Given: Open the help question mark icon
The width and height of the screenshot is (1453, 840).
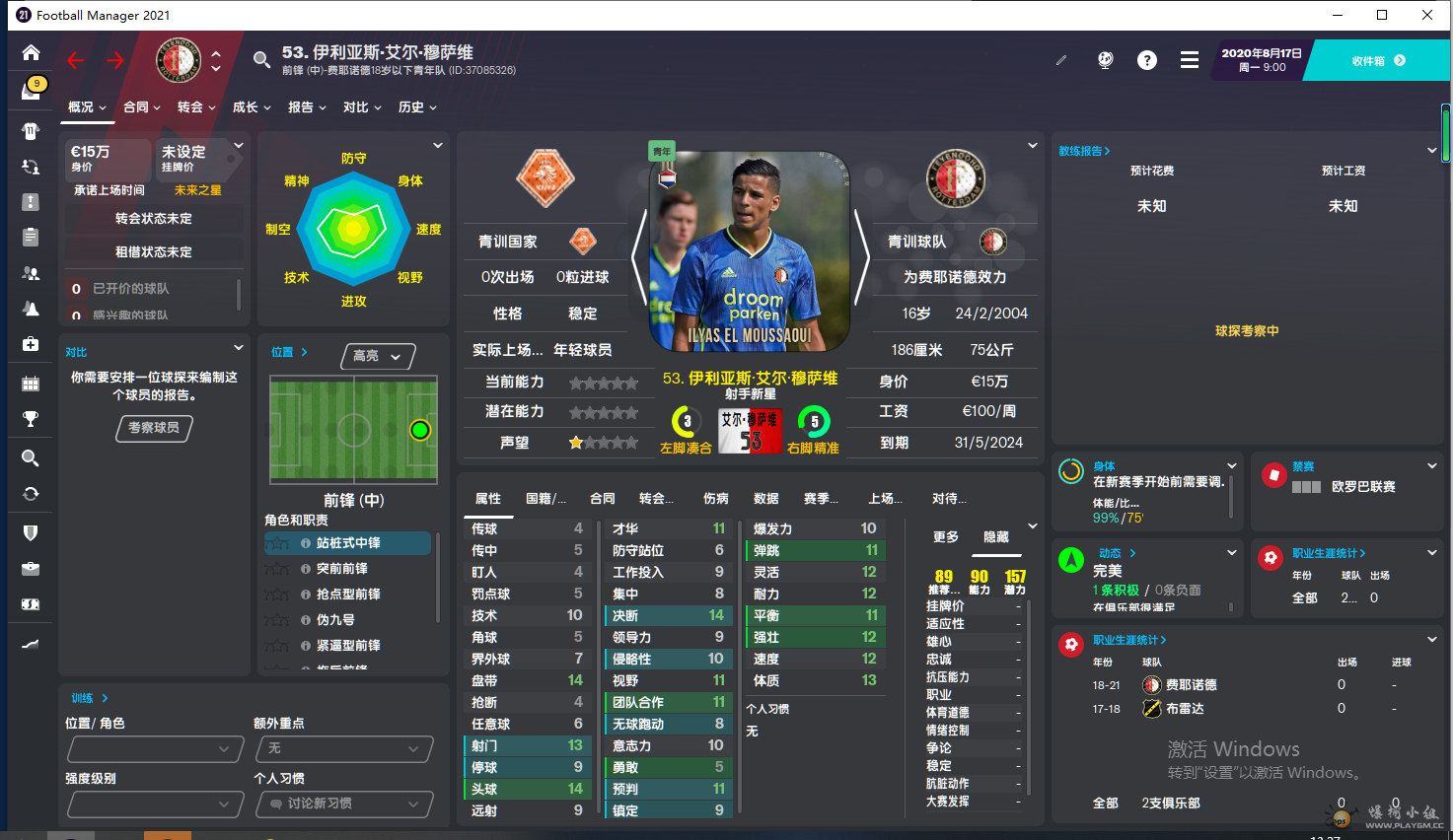Looking at the screenshot, I should [x=1146, y=60].
